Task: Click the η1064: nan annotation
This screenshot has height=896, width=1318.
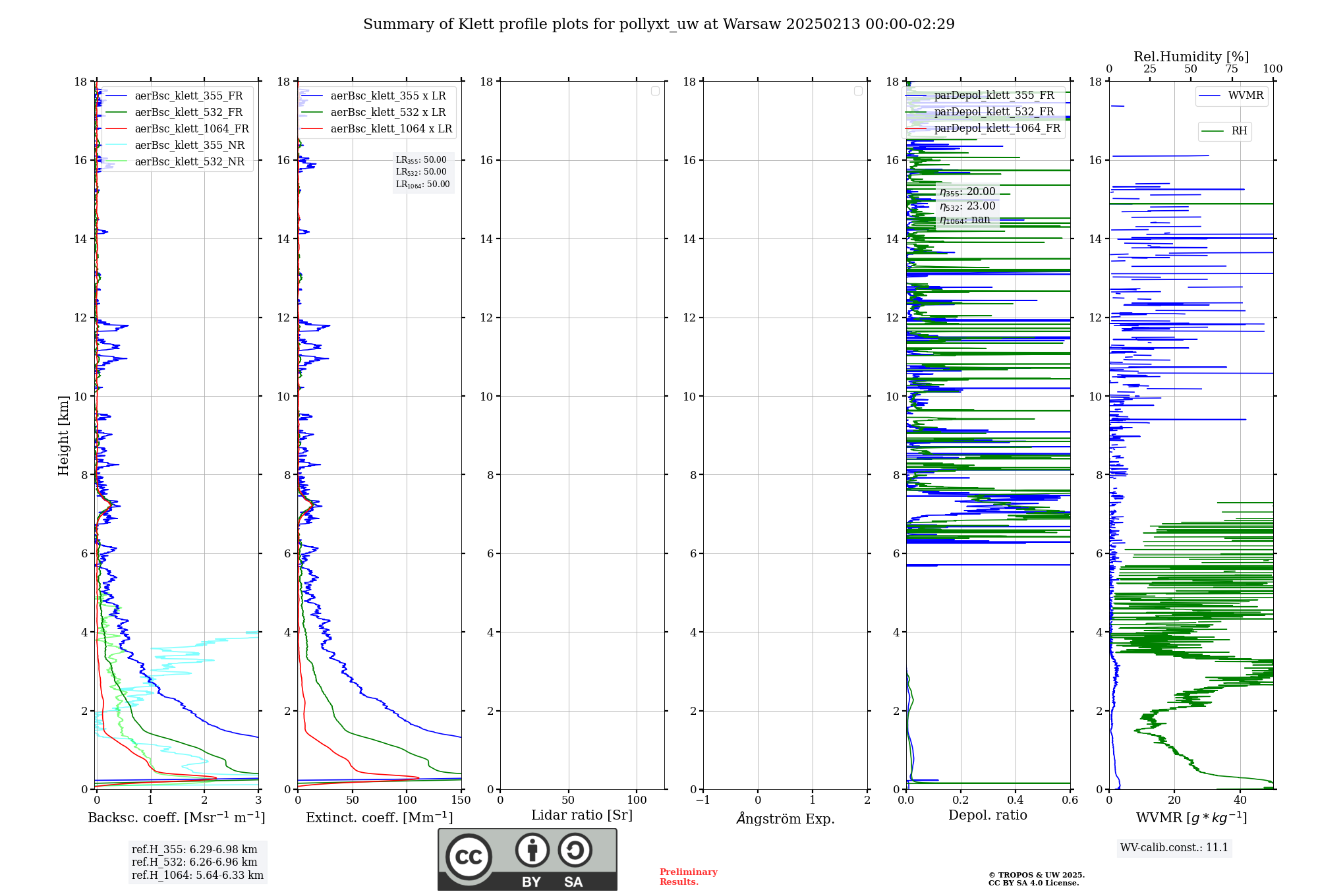Action: pyautogui.click(x=965, y=220)
